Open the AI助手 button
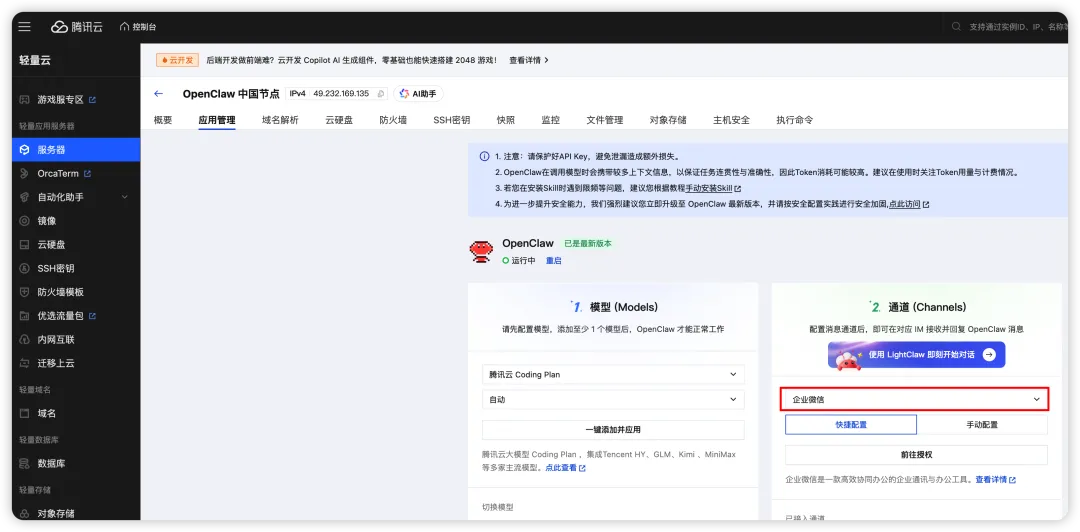Image resolution: width=1080 pixels, height=532 pixels. tap(418, 94)
